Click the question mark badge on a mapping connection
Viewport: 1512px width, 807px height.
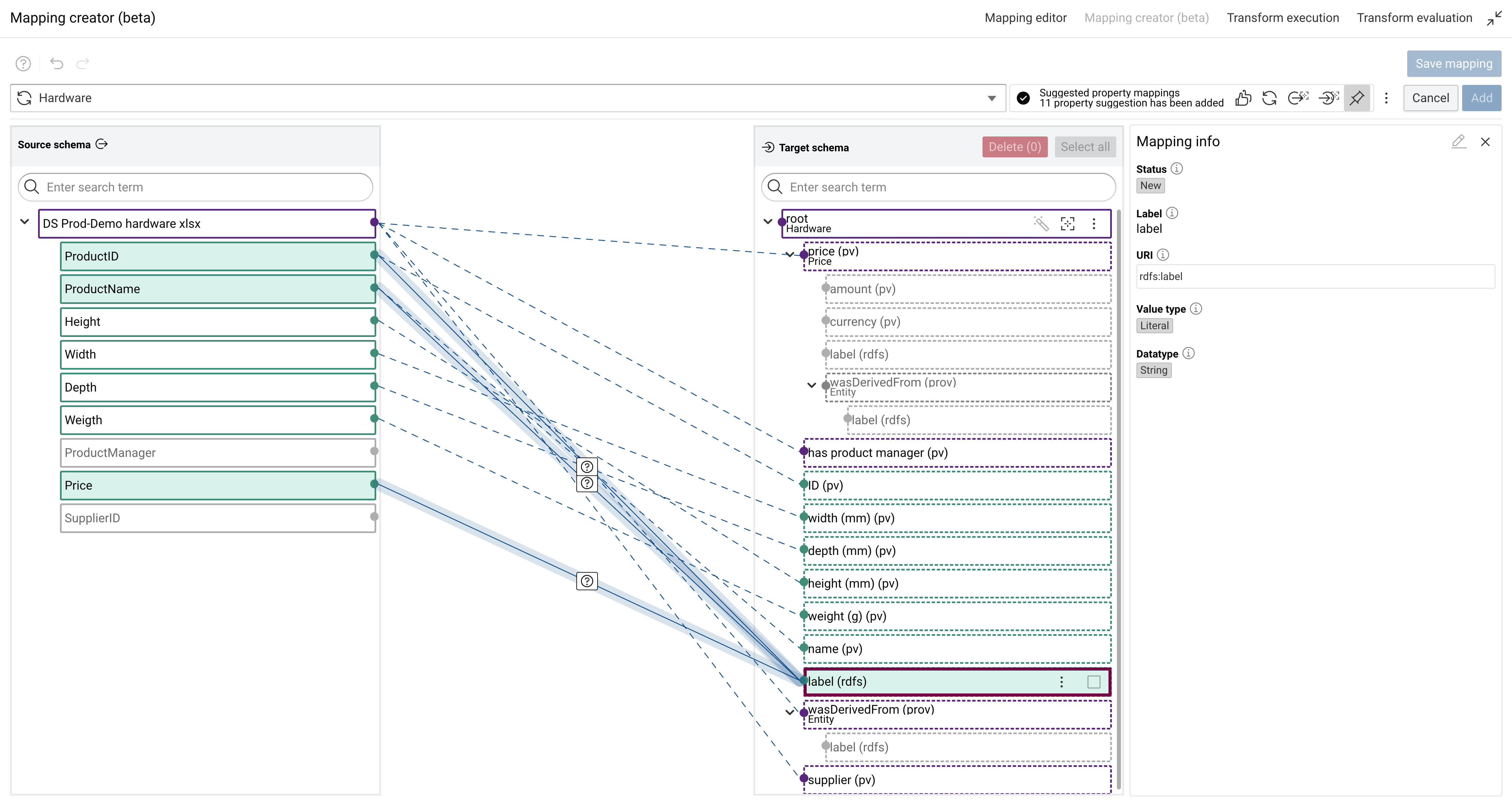587,467
